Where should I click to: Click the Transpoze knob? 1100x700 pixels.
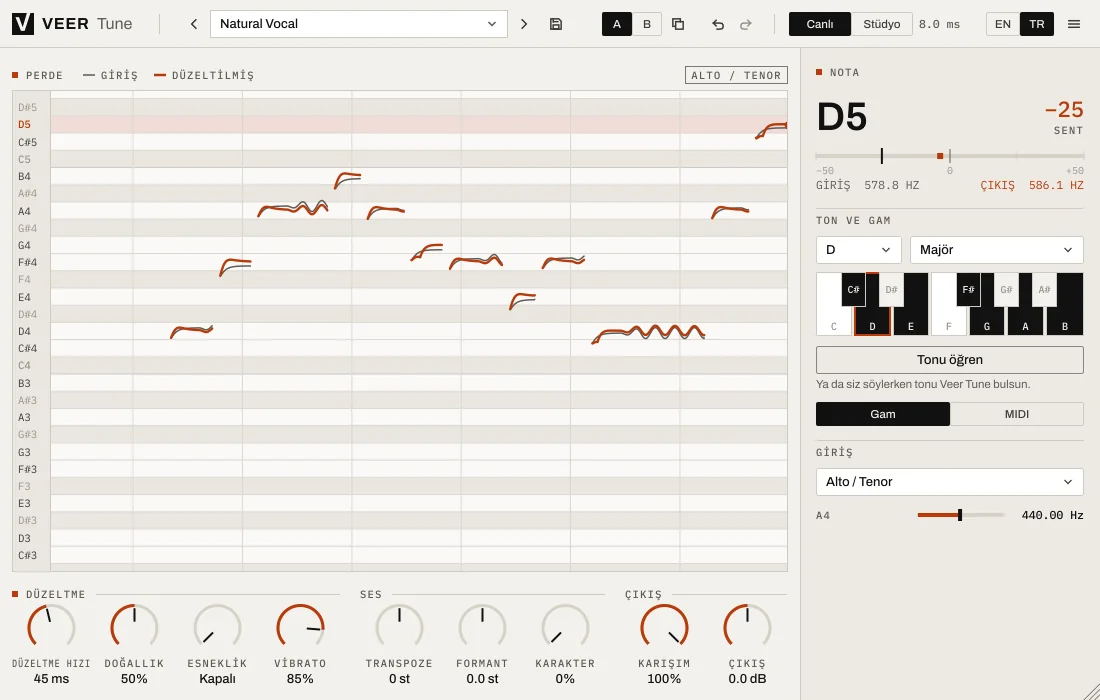(x=399, y=627)
